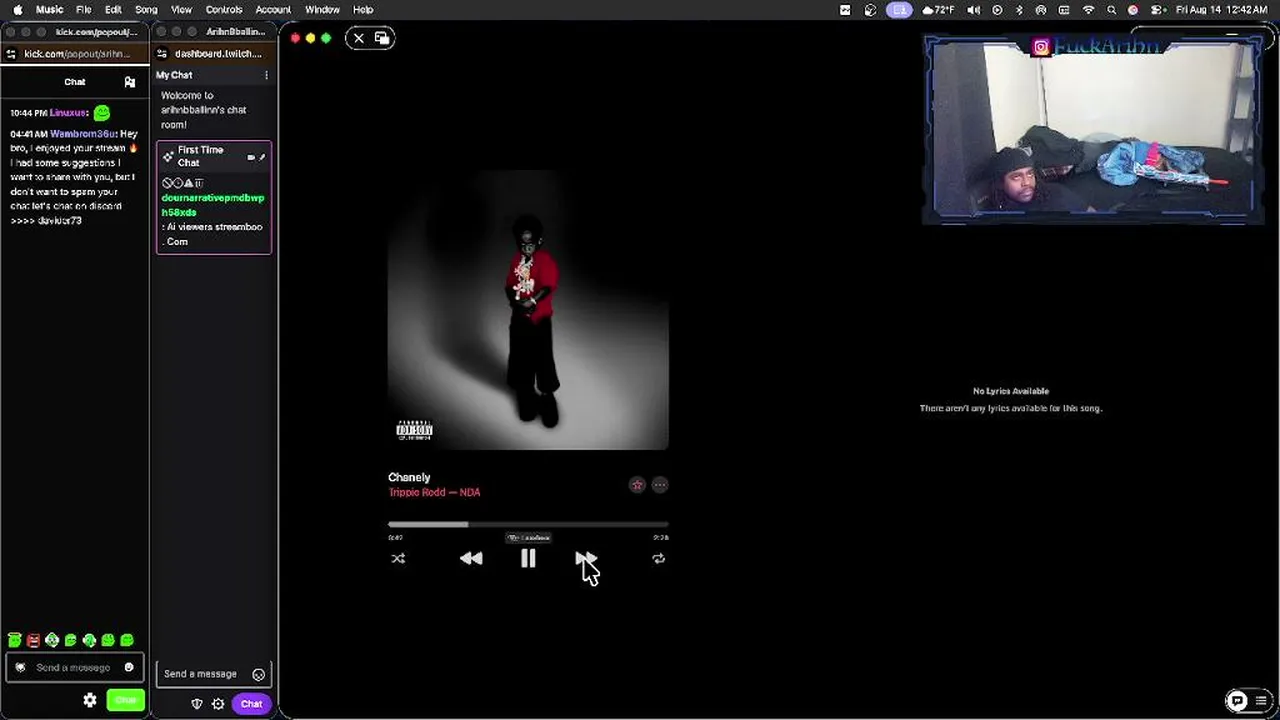Click the kick.com address bar site settings icon
1280x720 pixels.
click(11, 54)
